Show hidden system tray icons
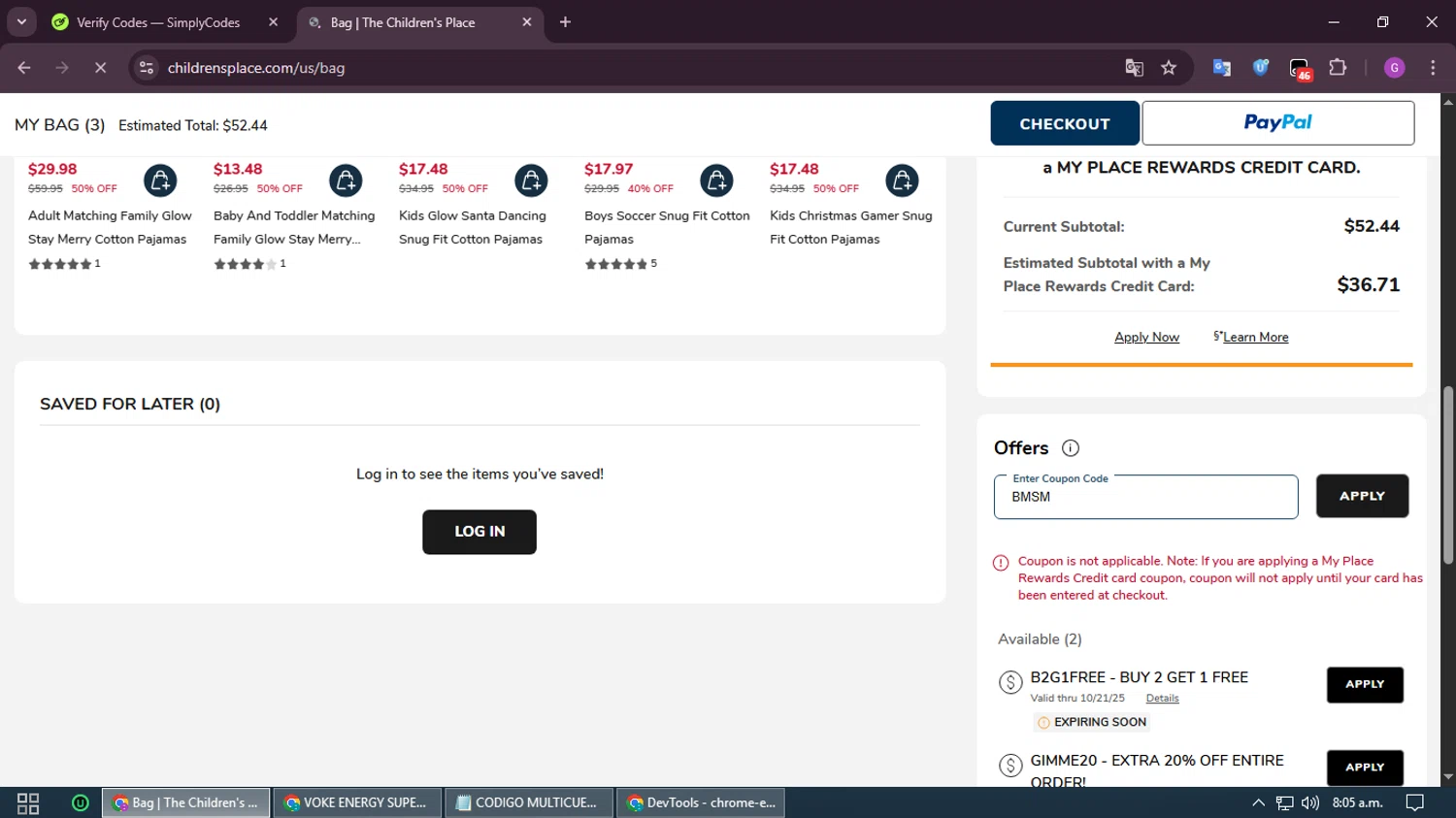This screenshot has height=818, width=1456. pos(1258,802)
